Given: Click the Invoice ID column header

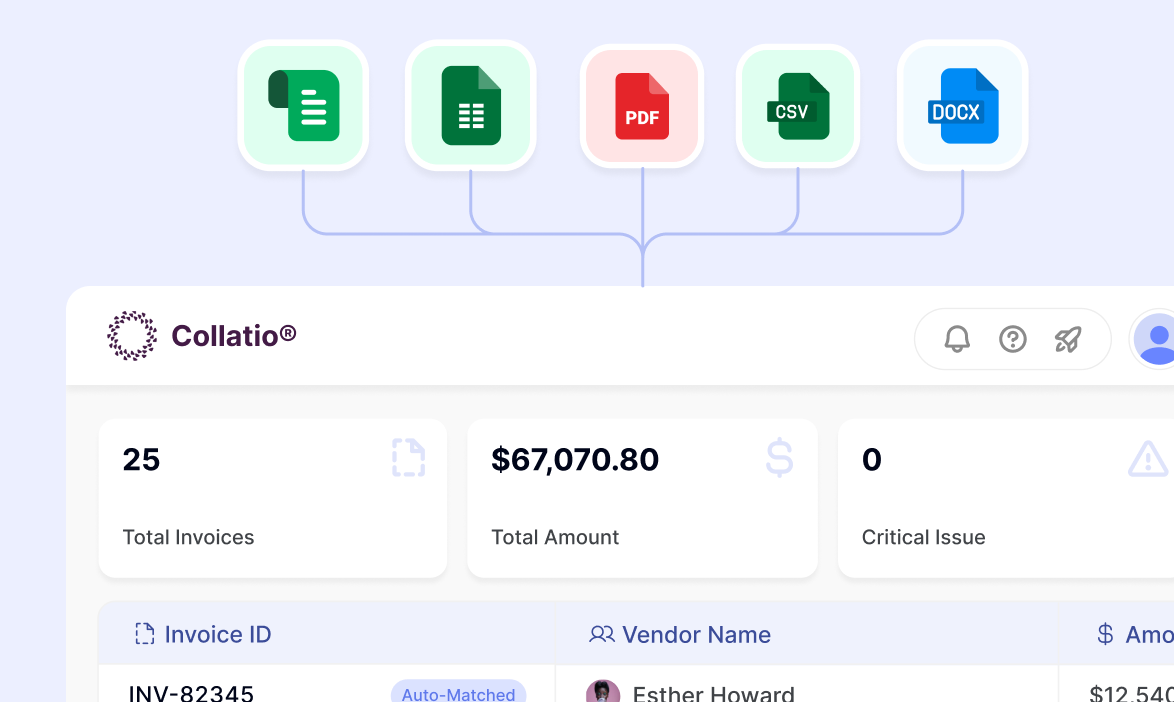Looking at the screenshot, I should click(327, 634).
